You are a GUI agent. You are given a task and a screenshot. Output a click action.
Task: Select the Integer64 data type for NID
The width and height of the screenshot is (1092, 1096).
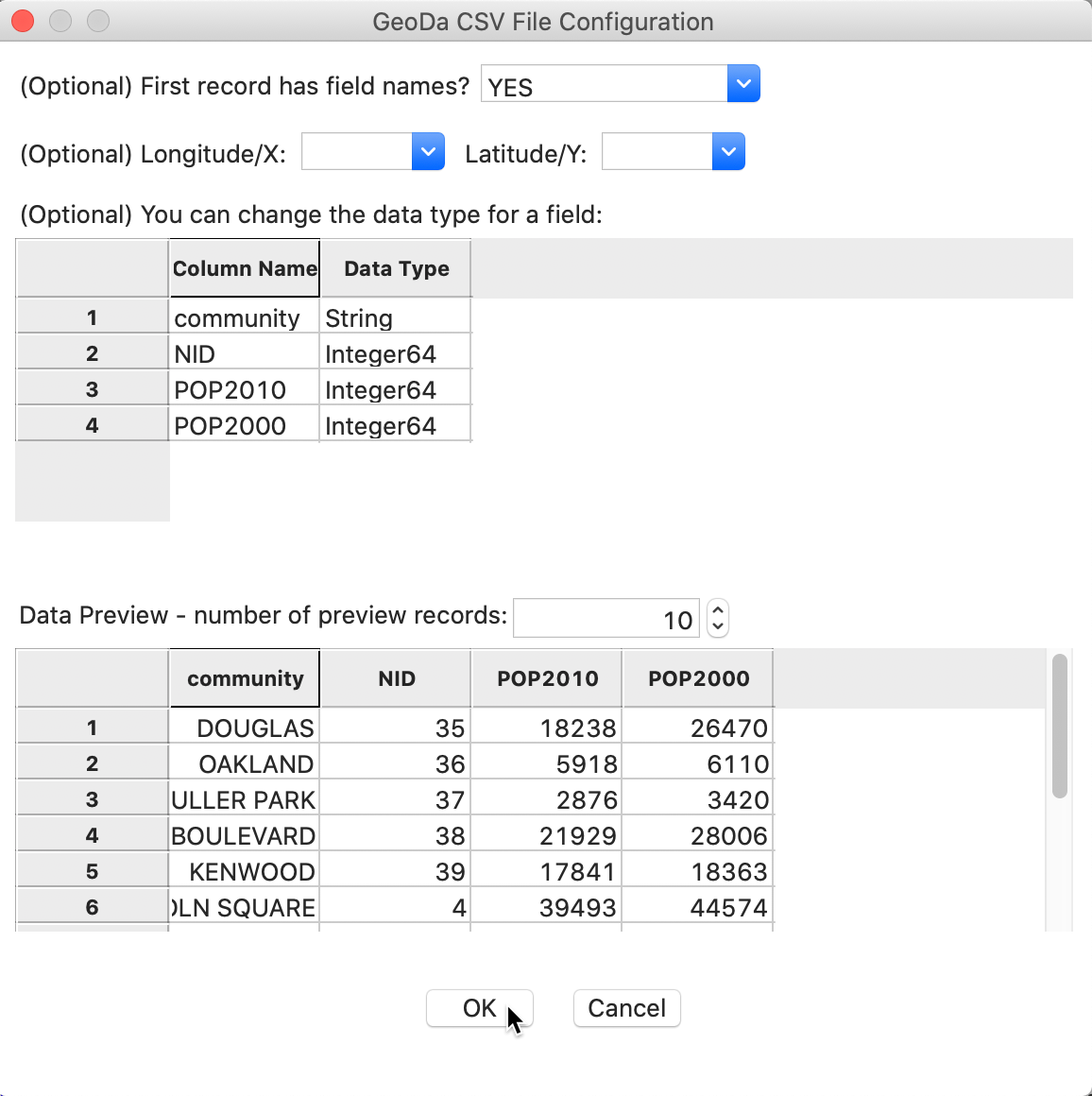click(x=394, y=351)
